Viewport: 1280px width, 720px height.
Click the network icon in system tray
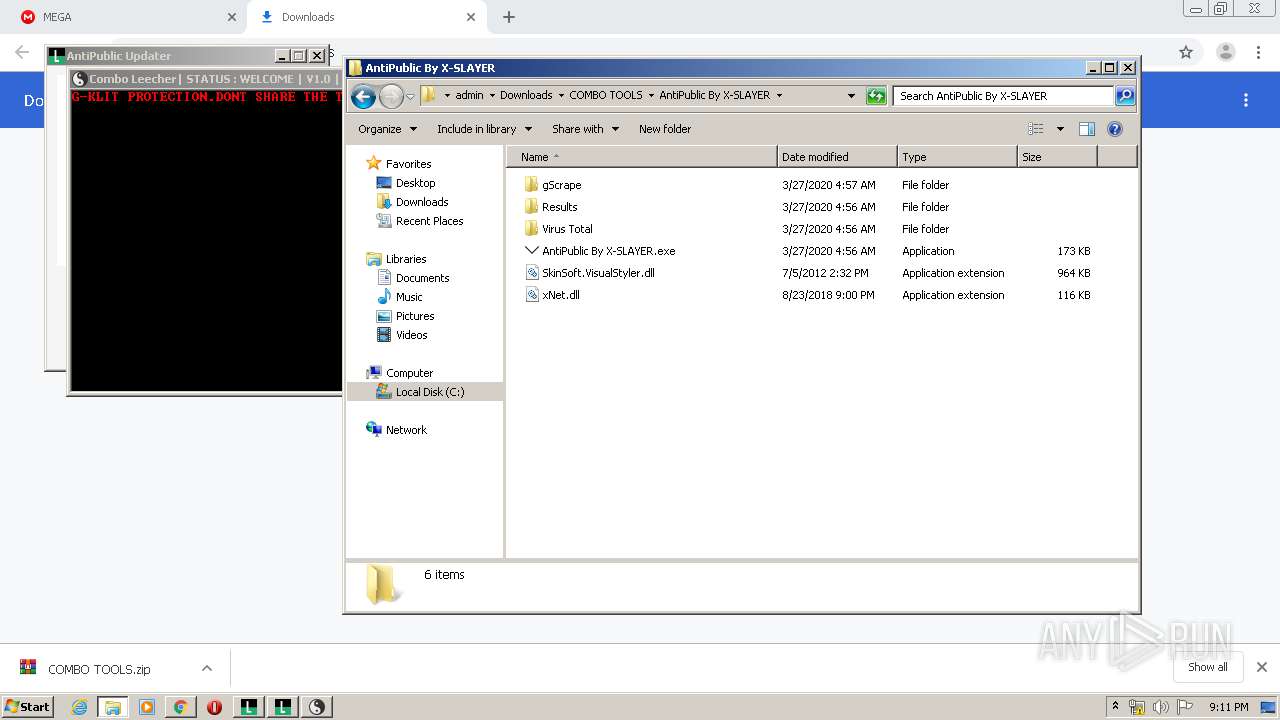coord(1137,707)
